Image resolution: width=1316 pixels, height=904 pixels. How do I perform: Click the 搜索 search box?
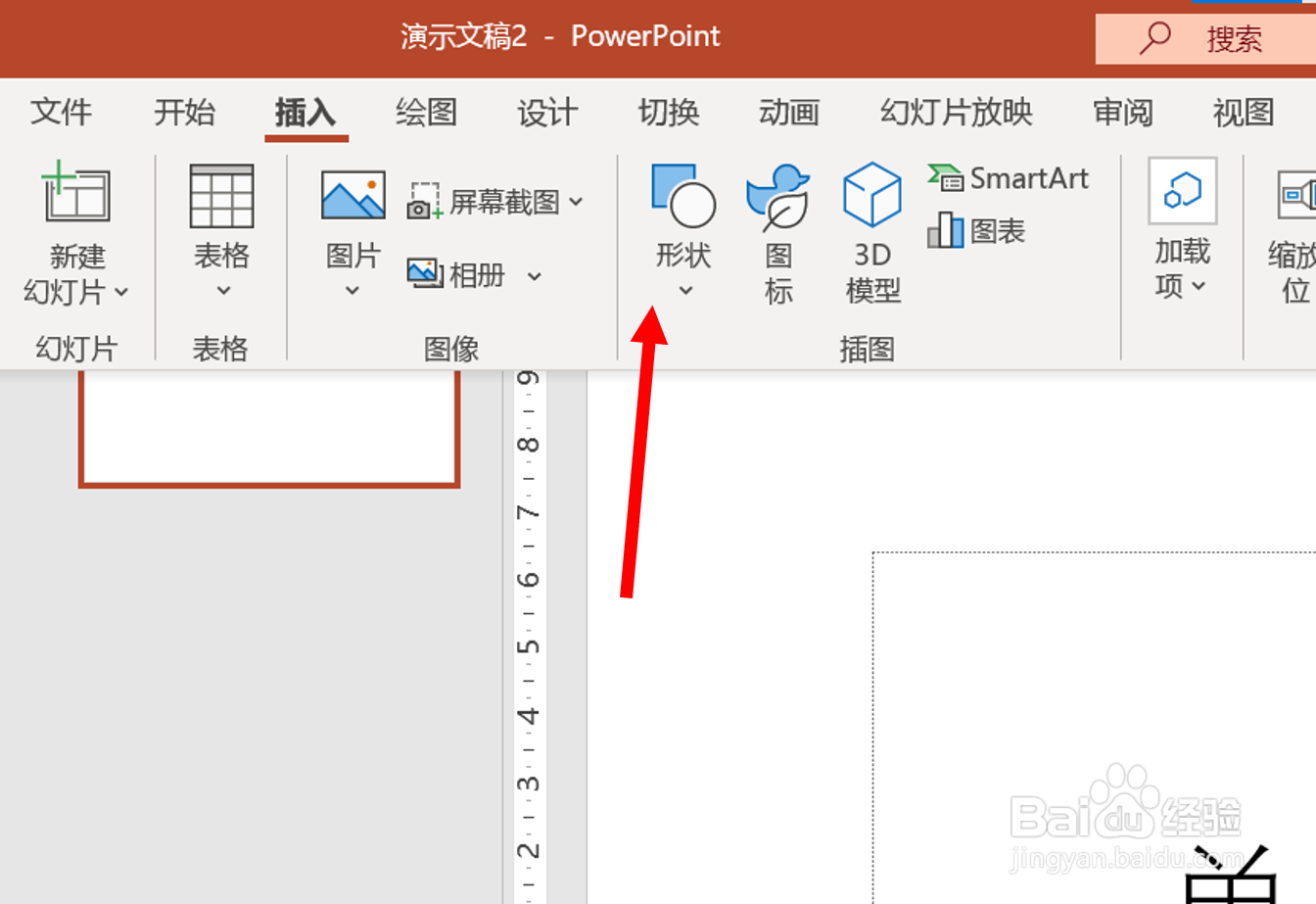coord(1205,39)
